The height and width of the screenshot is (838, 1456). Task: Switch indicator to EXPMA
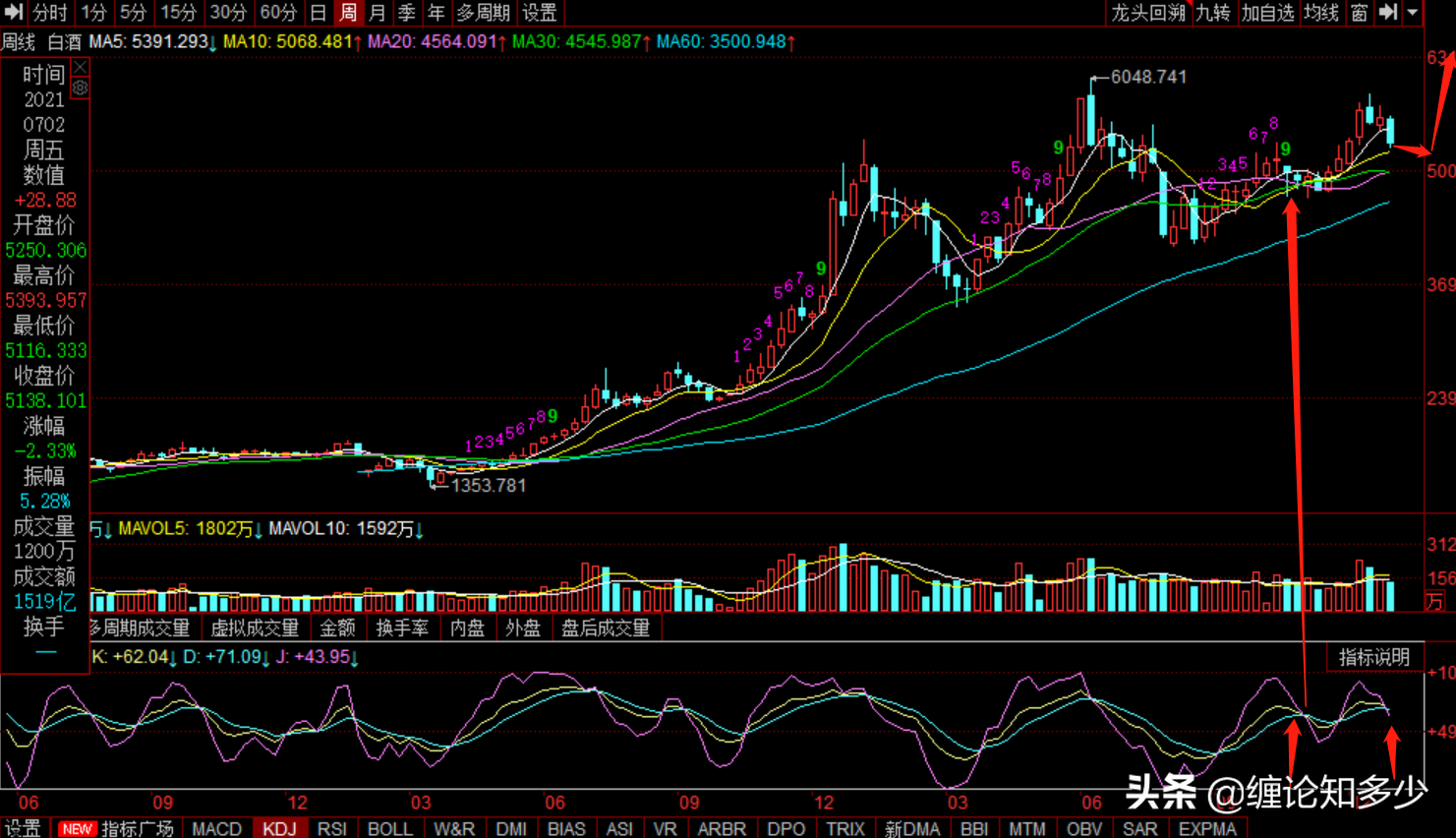point(1207,828)
